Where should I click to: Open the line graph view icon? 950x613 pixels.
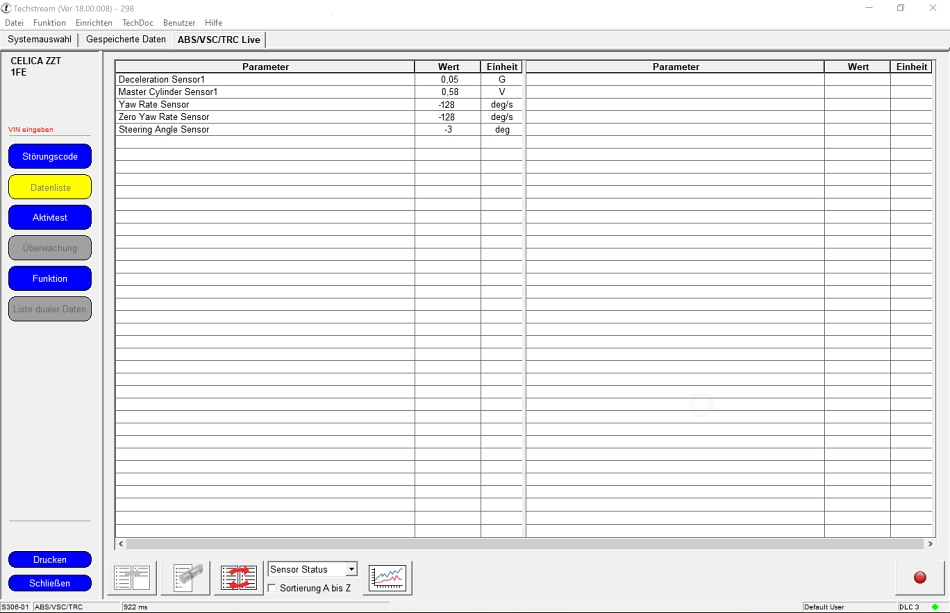point(387,578)
